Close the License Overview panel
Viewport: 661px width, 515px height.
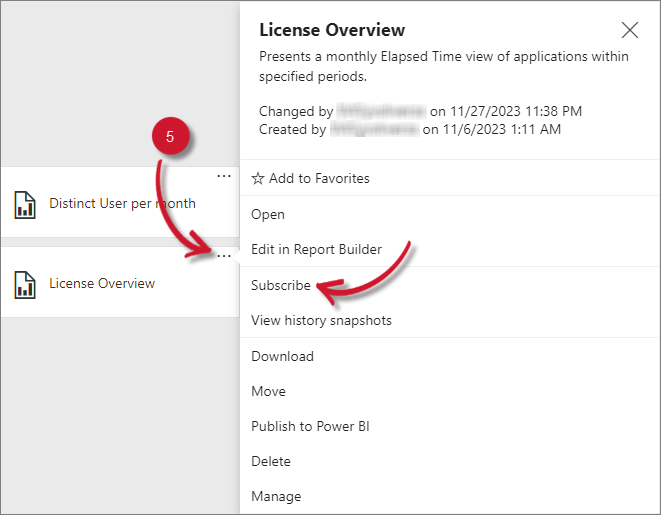(629, 30)
